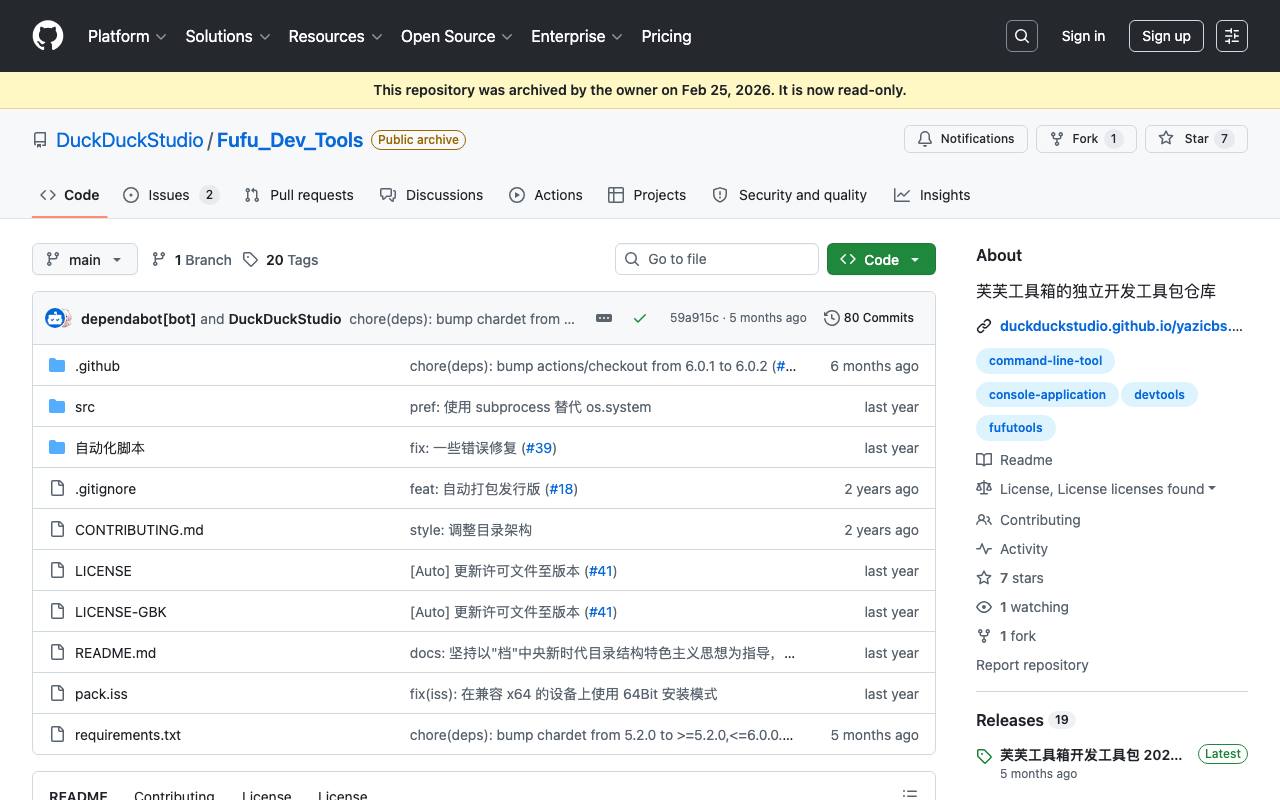Select the devtools topic tag

pos(1159,395)
